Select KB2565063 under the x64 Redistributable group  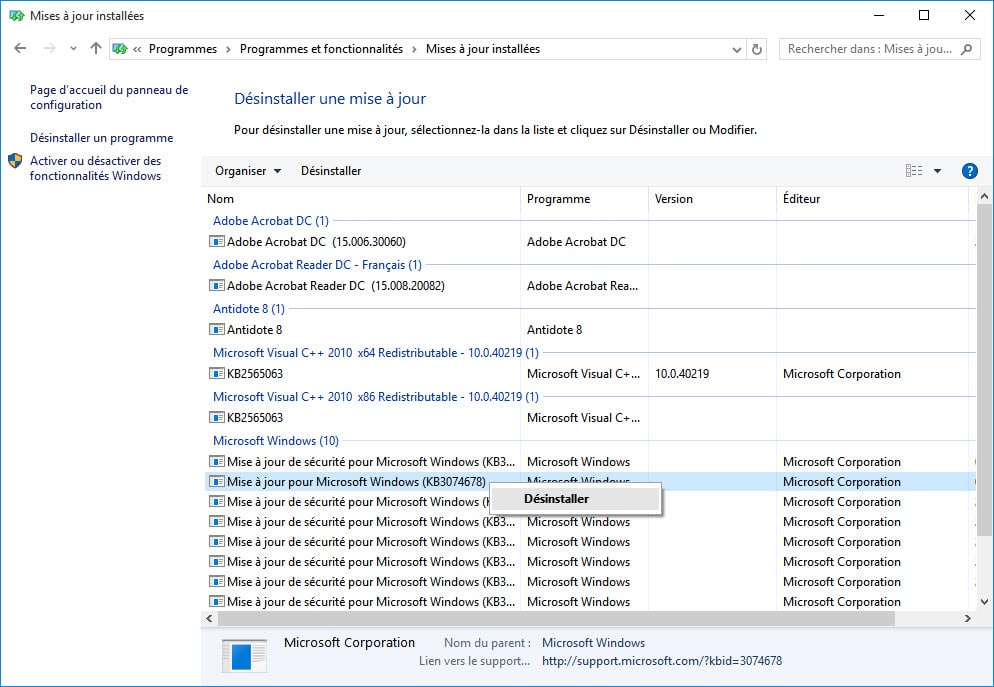click(255, 373)
